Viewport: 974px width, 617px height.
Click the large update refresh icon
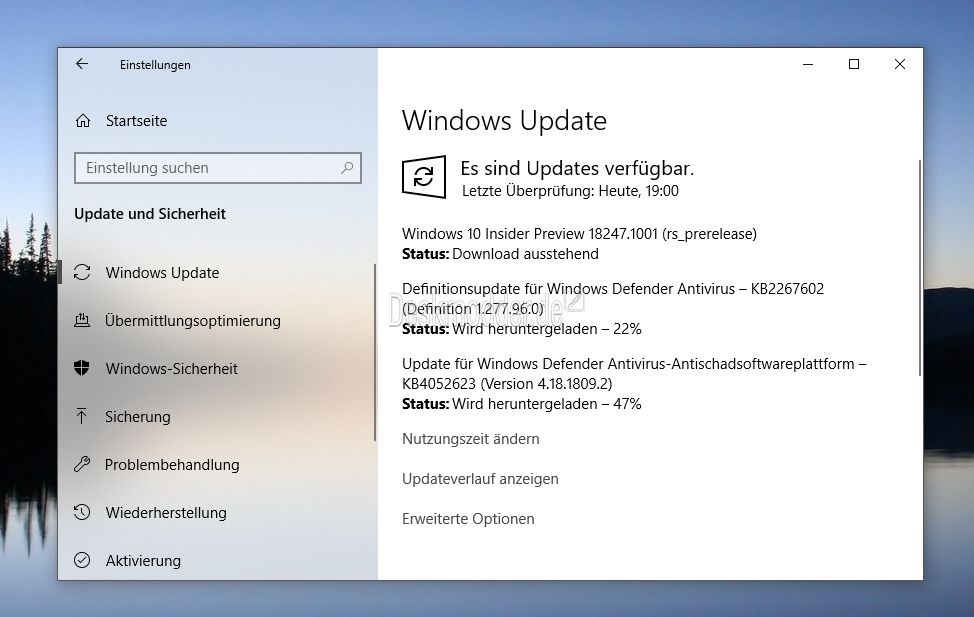[x=424, y=177]
